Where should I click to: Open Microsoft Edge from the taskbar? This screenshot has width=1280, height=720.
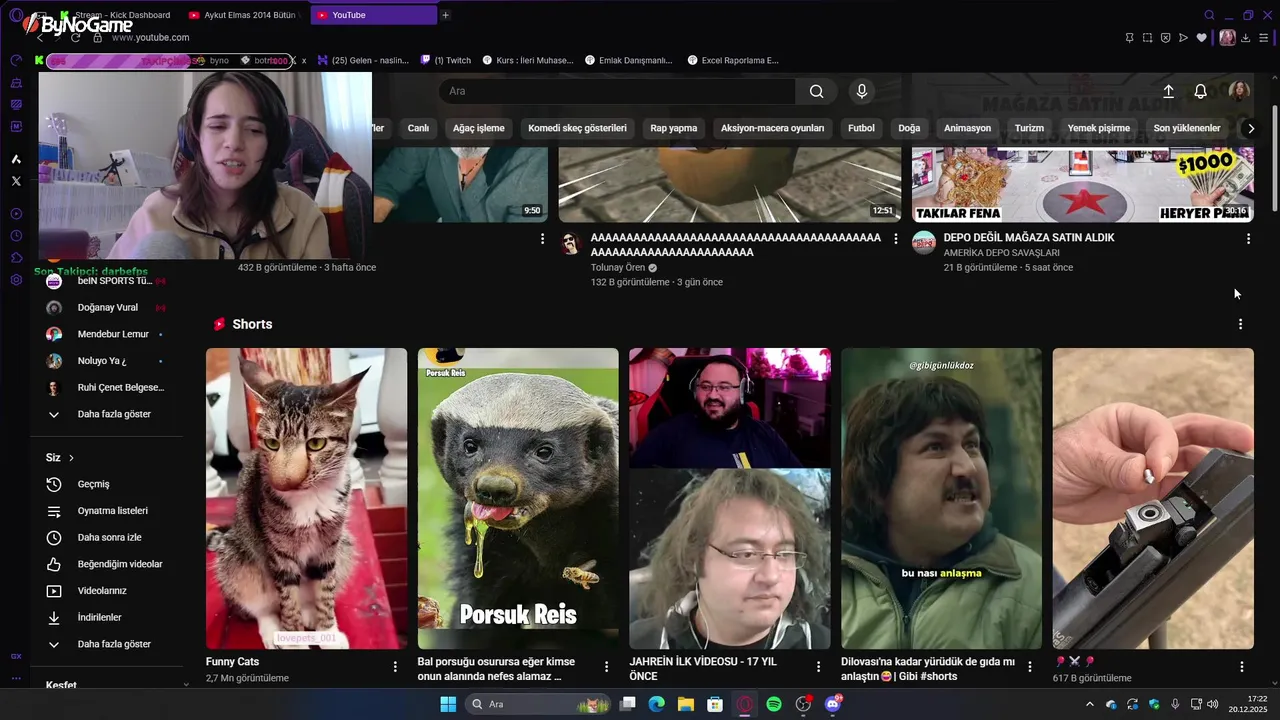pyautogui.click(x=656, y=705)
